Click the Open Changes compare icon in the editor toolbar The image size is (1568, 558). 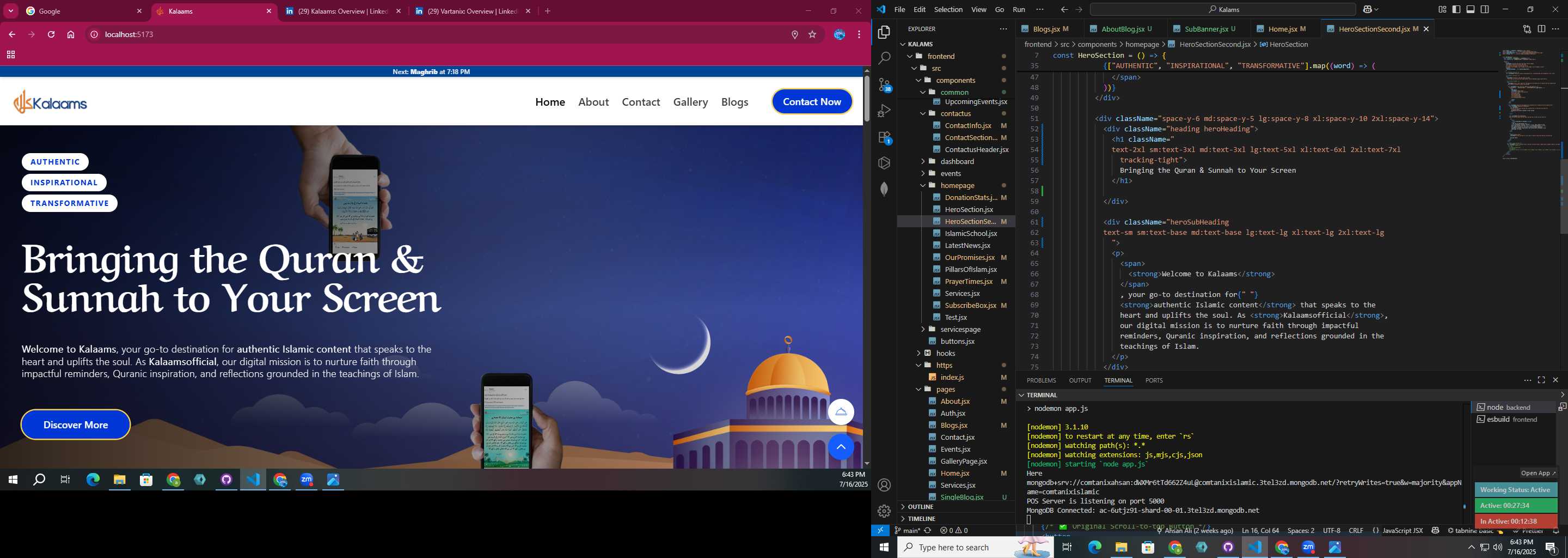click(1527, 29)
